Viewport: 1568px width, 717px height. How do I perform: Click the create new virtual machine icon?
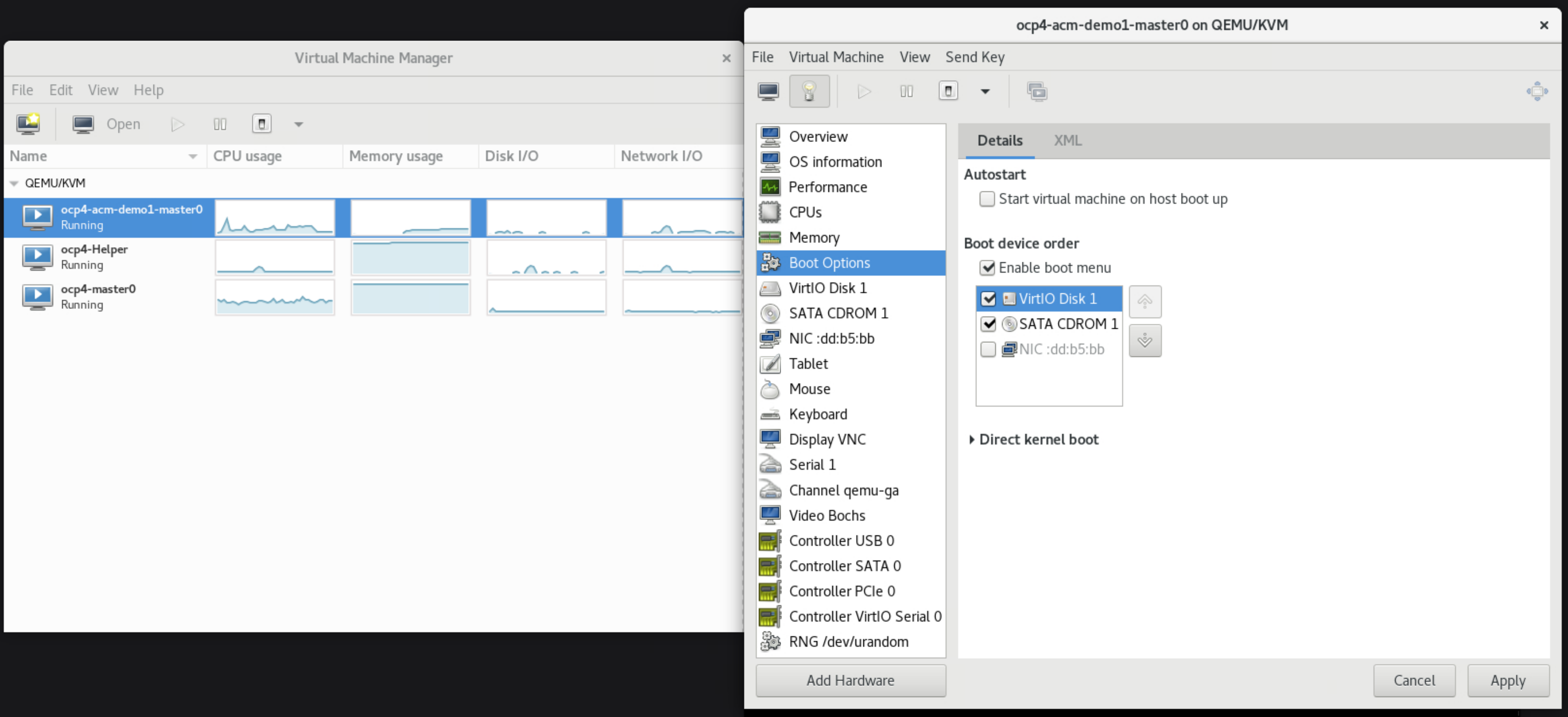coord(28,124)
